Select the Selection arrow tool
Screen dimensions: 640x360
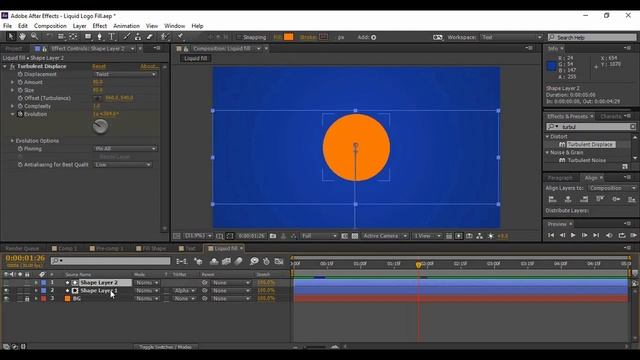pyautogui.click(x=11, y=37)
